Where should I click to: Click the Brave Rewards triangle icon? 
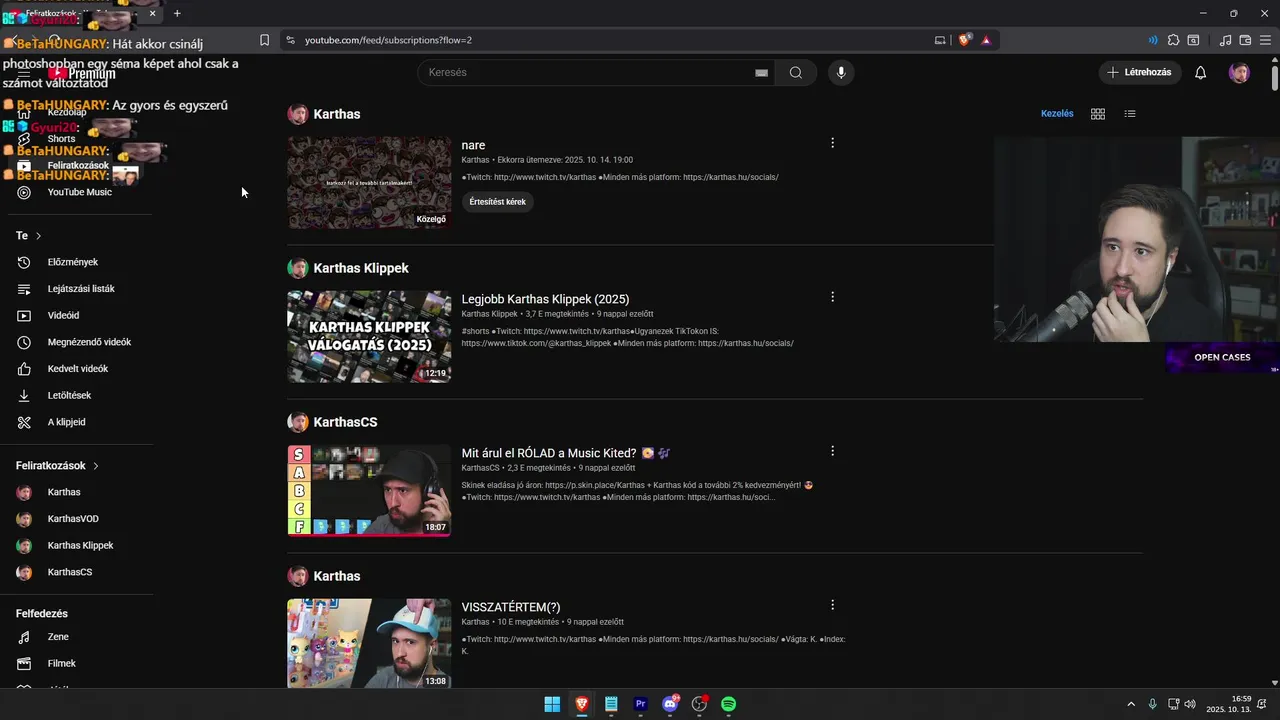986,40
